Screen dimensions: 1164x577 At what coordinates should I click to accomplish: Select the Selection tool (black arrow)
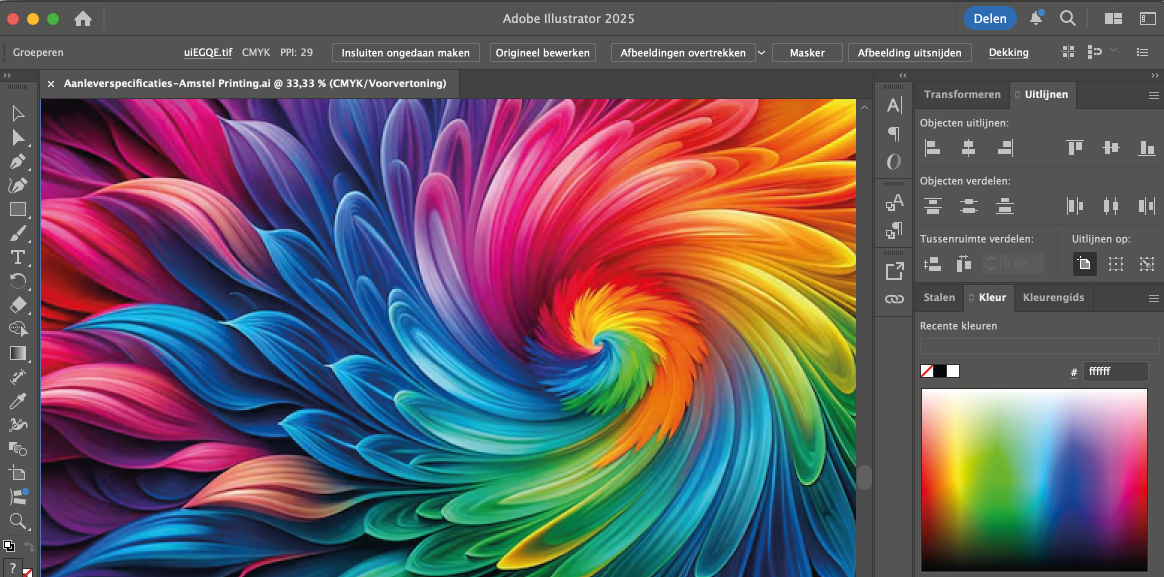click(19, 114)
